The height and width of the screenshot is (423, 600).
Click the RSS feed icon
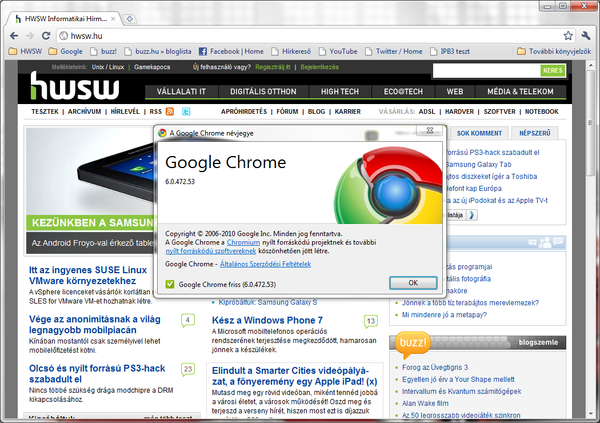[x=170, y=111]
